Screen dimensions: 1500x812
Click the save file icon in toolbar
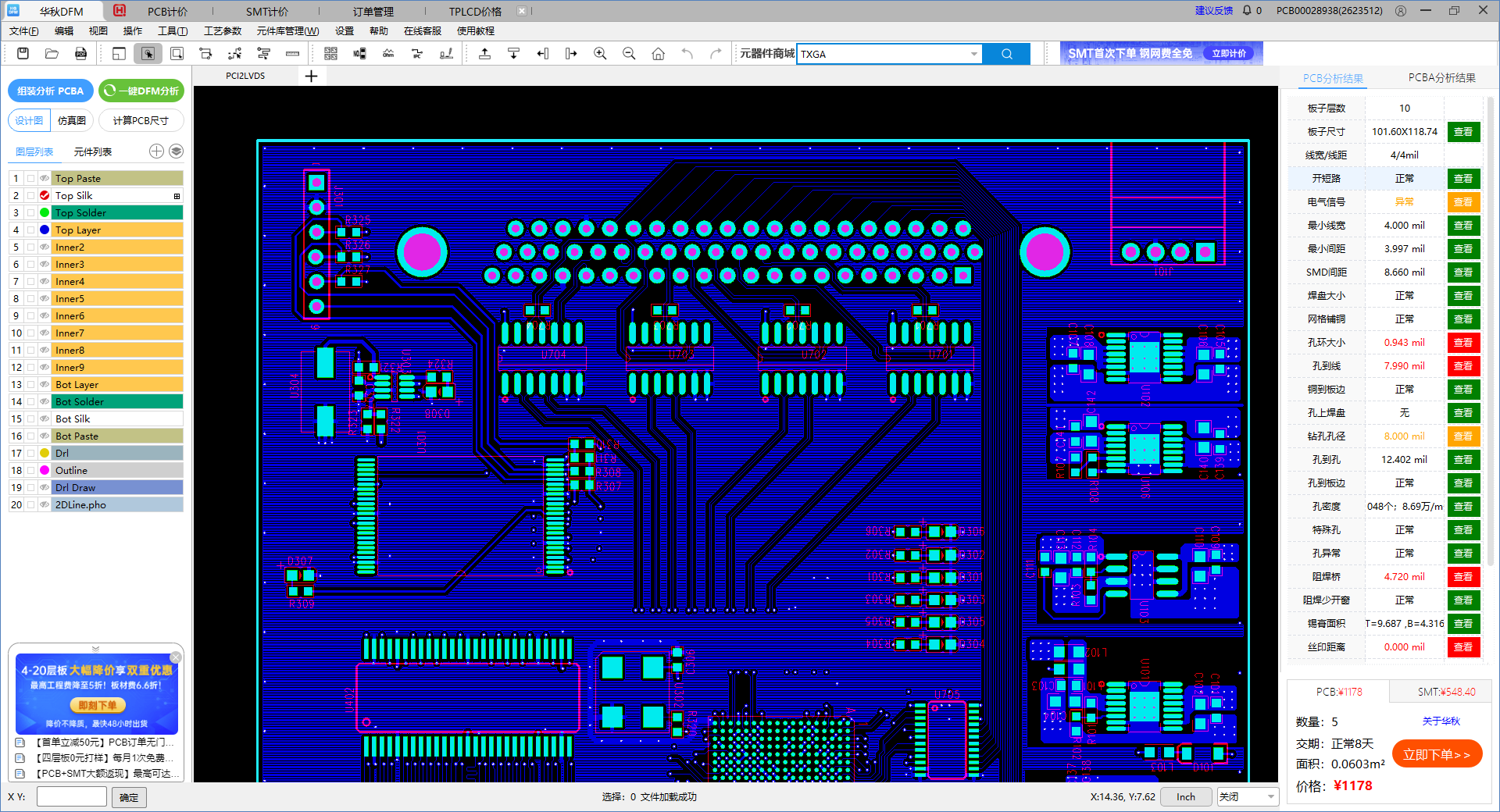pos(23,54)
